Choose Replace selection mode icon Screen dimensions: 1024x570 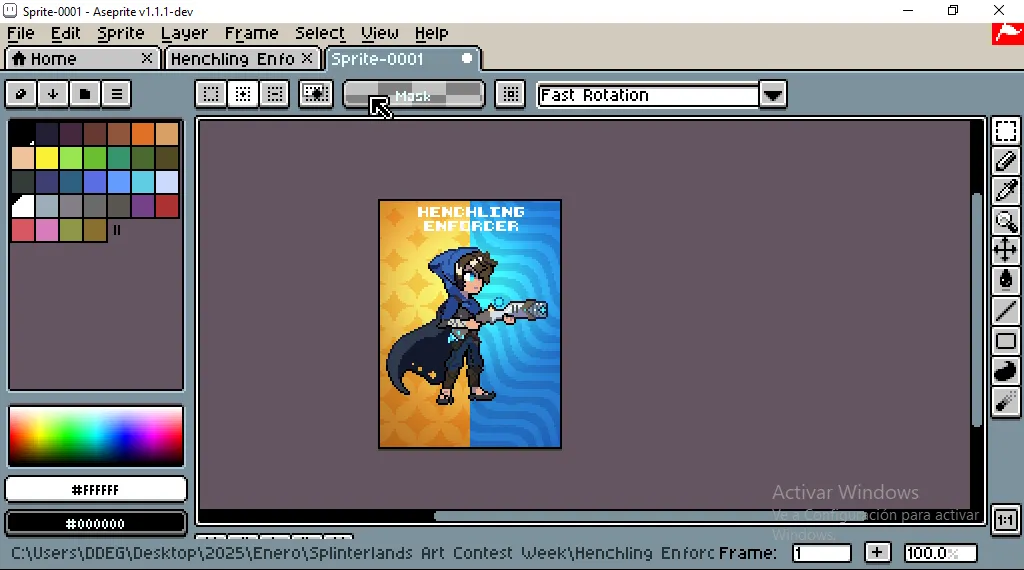[211, 94]
